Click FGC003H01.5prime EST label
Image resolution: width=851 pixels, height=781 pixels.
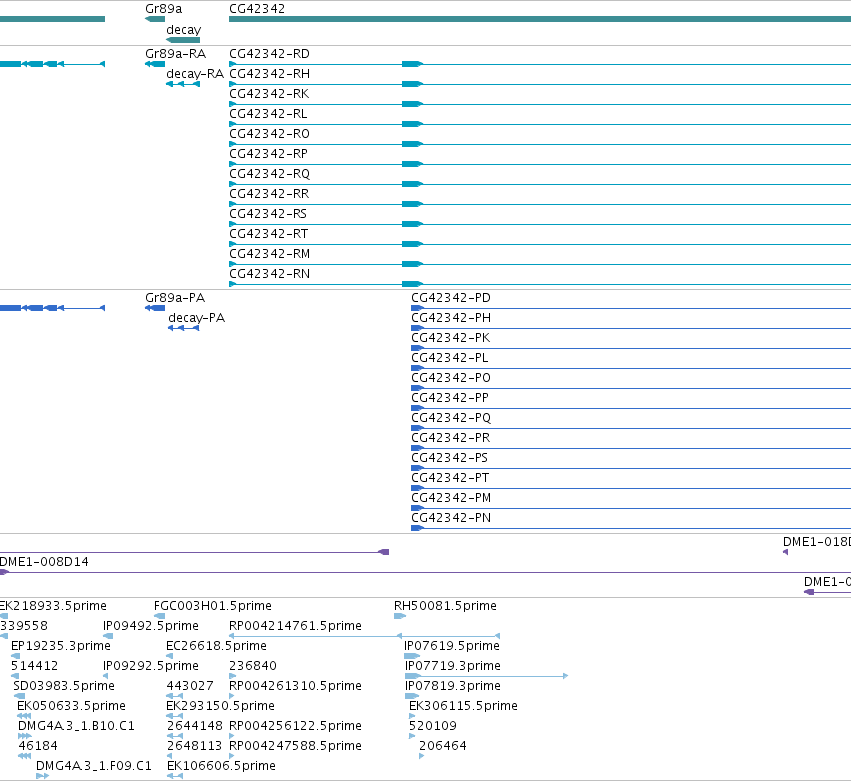[213, 606]
